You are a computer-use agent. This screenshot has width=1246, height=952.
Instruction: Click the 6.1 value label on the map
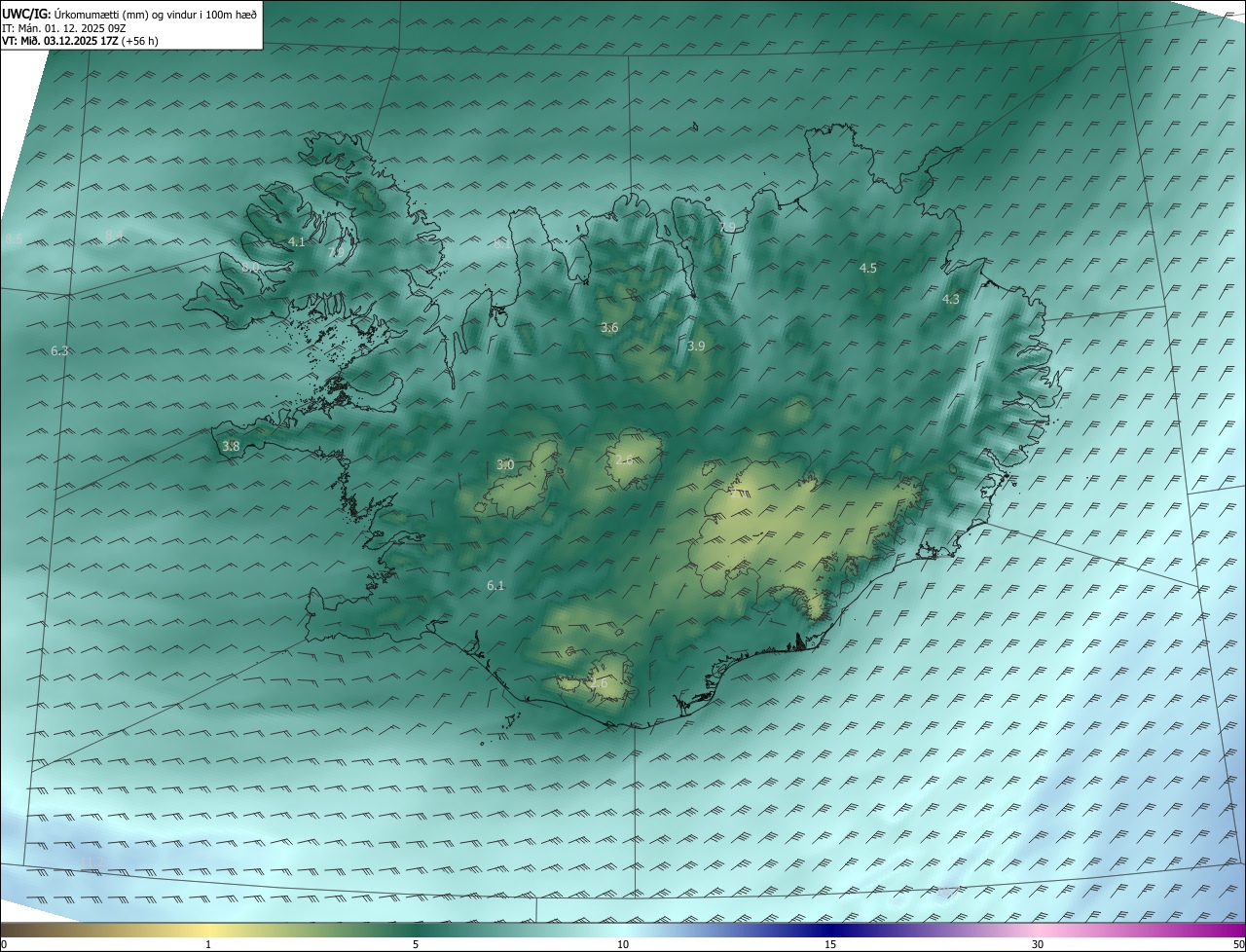(495, 585)
